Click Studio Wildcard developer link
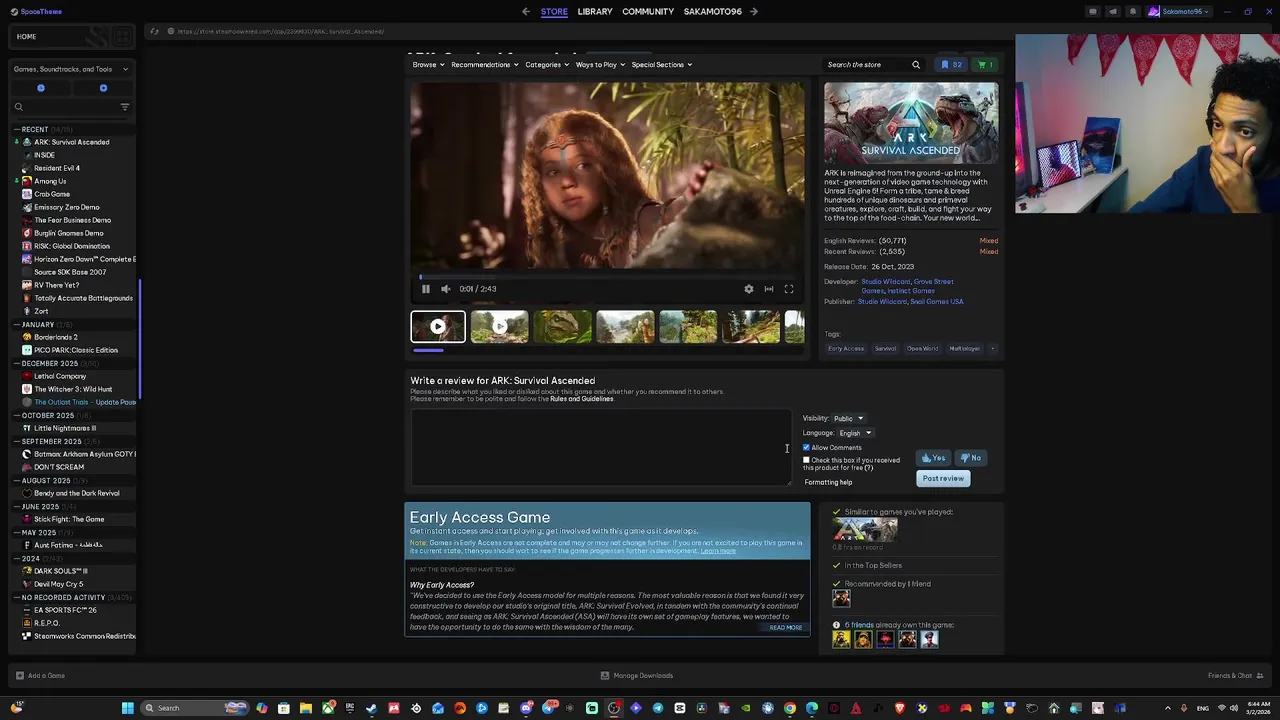The image size is (1280, 720). click(x=885, y=282)
